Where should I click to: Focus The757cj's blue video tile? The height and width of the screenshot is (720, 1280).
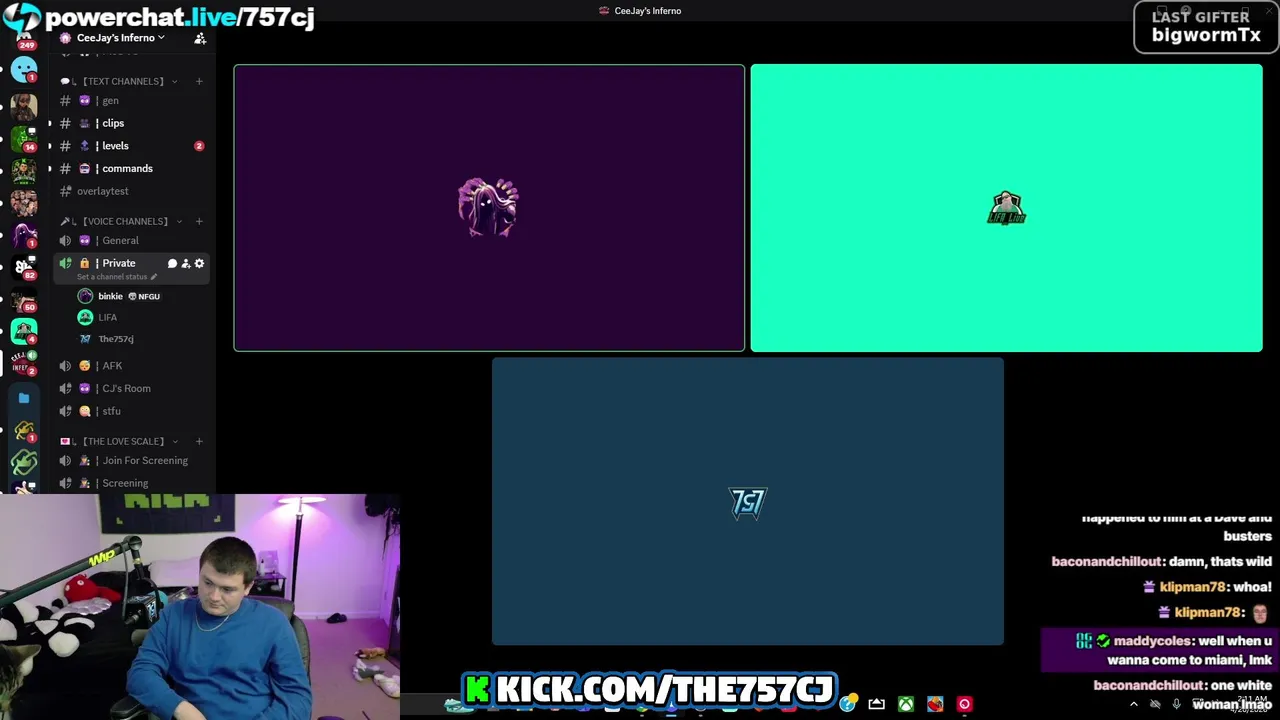tap(747, 501)
